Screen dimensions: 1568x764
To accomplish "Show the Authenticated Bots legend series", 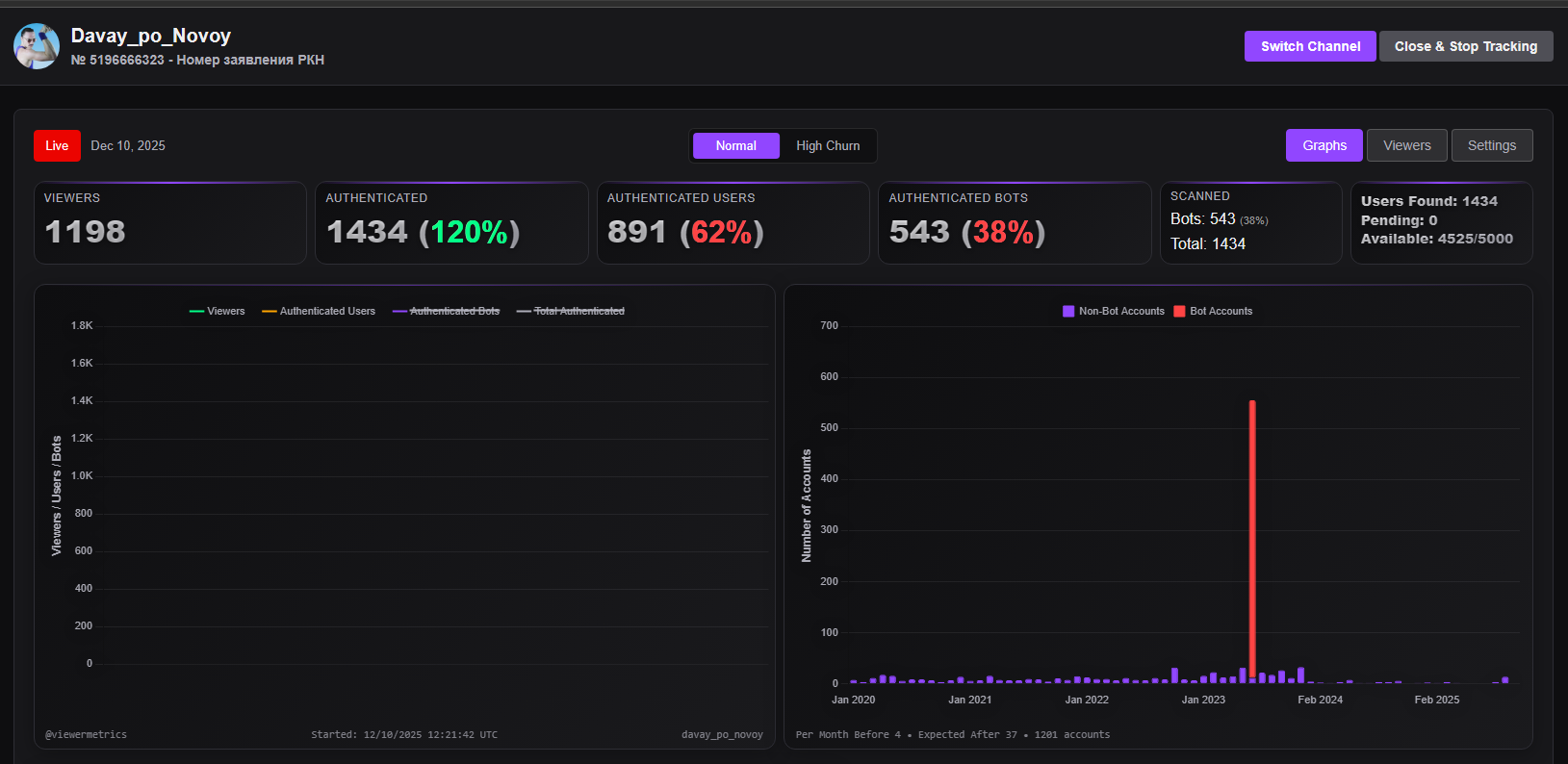I will tap(447, 311).
